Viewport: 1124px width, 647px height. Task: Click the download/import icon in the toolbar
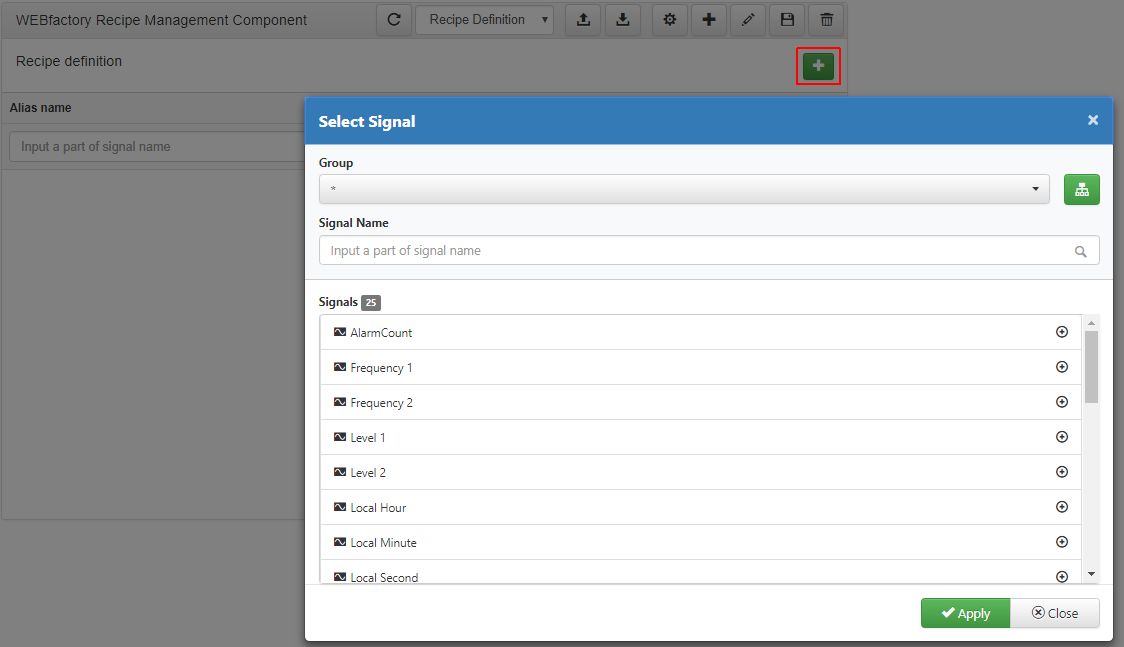click(x=623, y=19)
